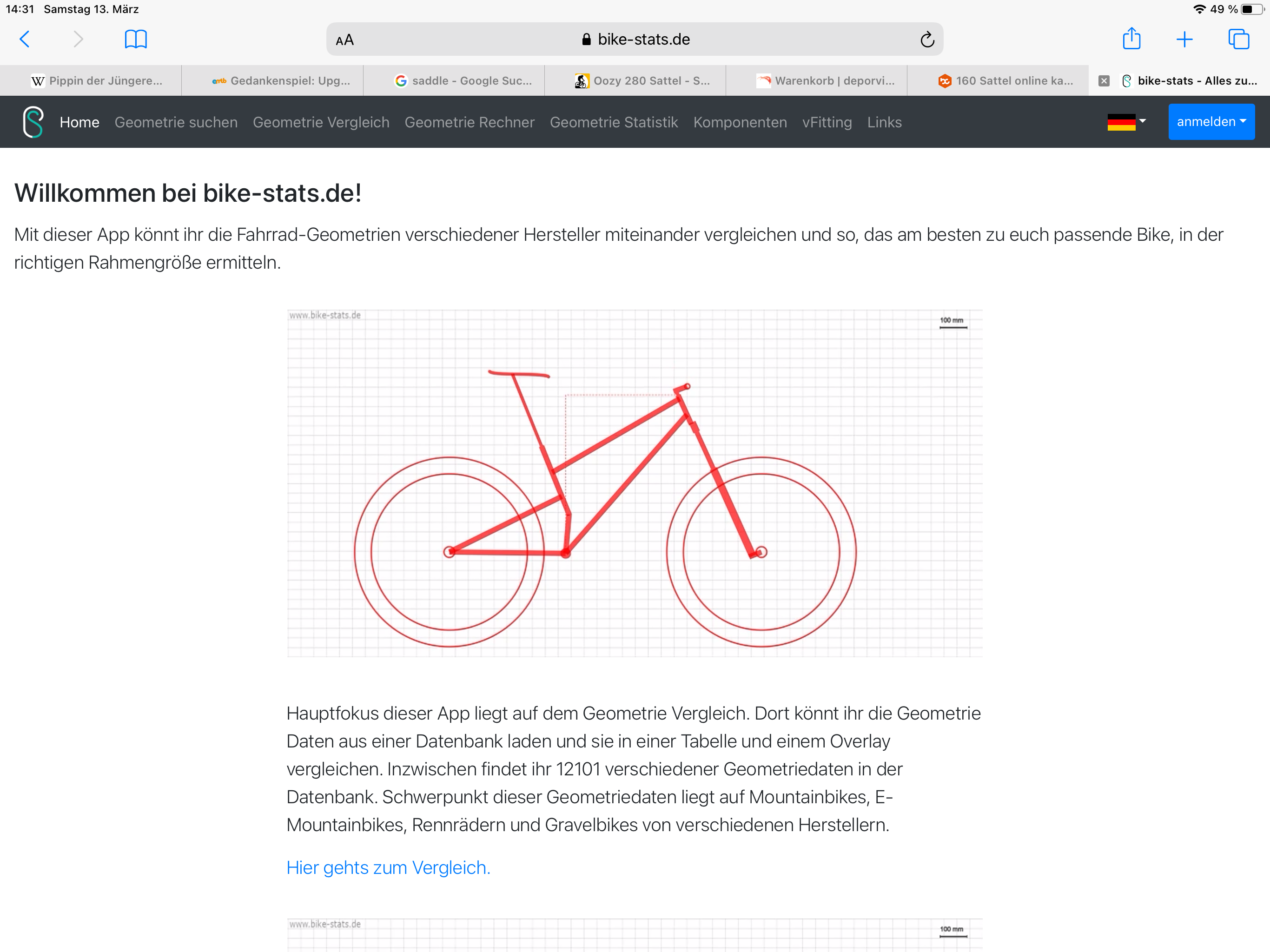Tap the Safari back arrow
The height and width of the screenshot is (952, 1270).
[x=25, y=39]
